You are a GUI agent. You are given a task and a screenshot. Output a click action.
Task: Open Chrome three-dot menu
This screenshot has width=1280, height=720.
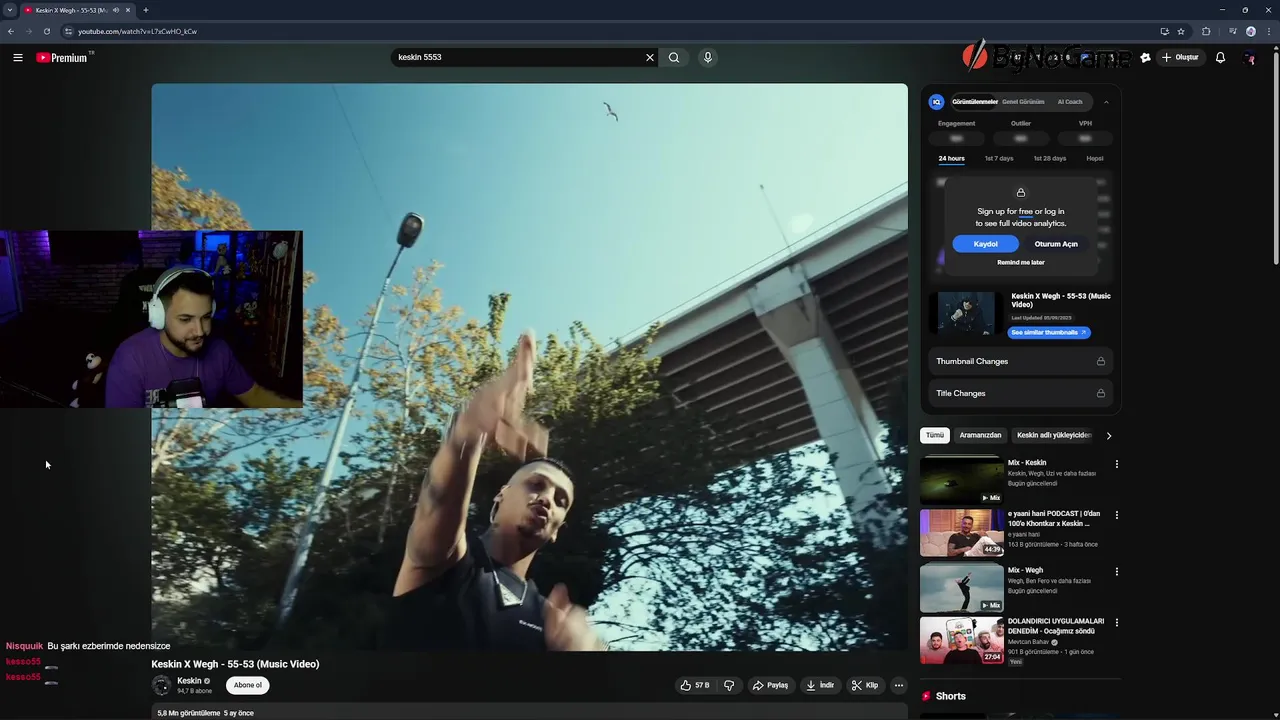coord(1267,31)
